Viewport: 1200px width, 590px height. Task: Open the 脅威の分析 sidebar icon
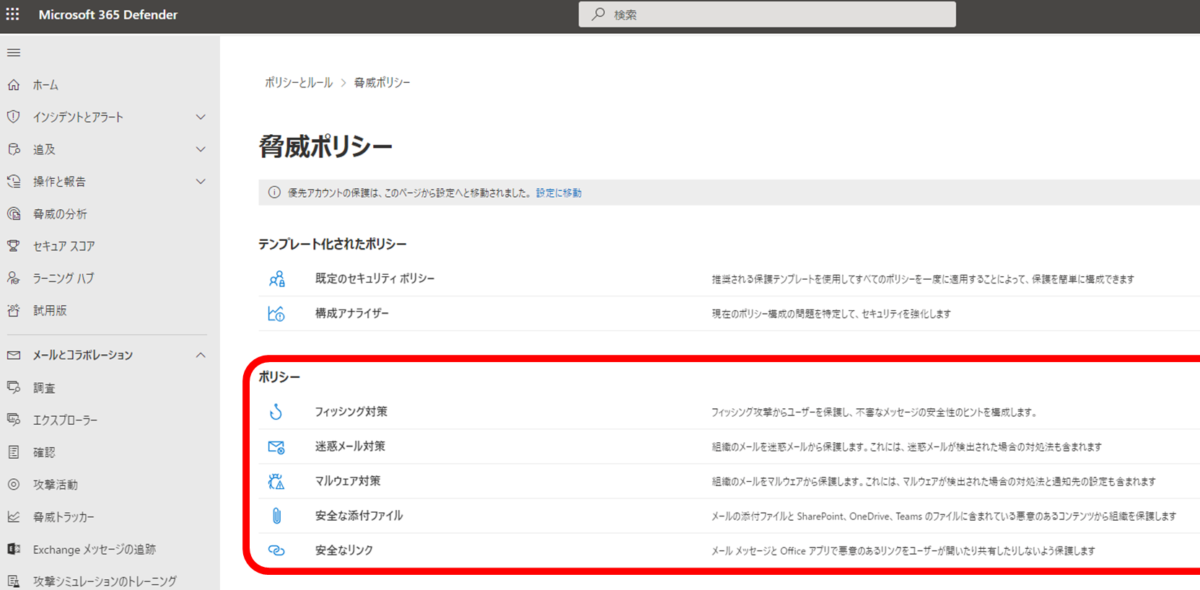click(15, 213)
